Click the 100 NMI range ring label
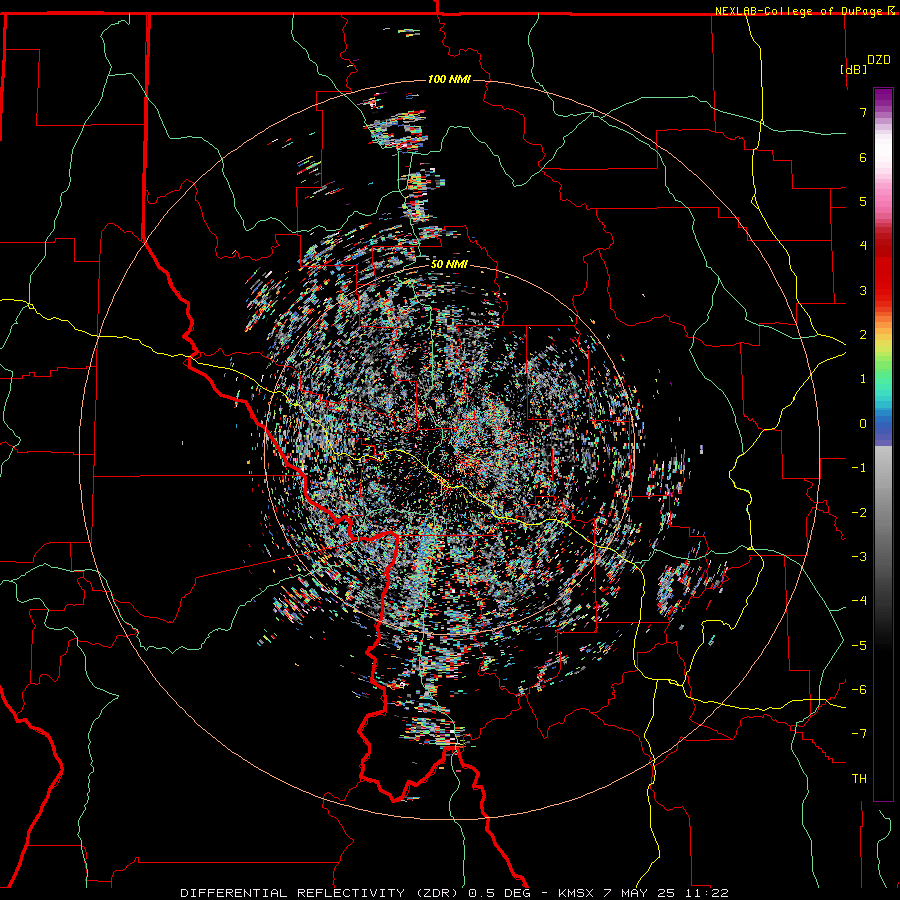900x900 pixels. [449, 79]
